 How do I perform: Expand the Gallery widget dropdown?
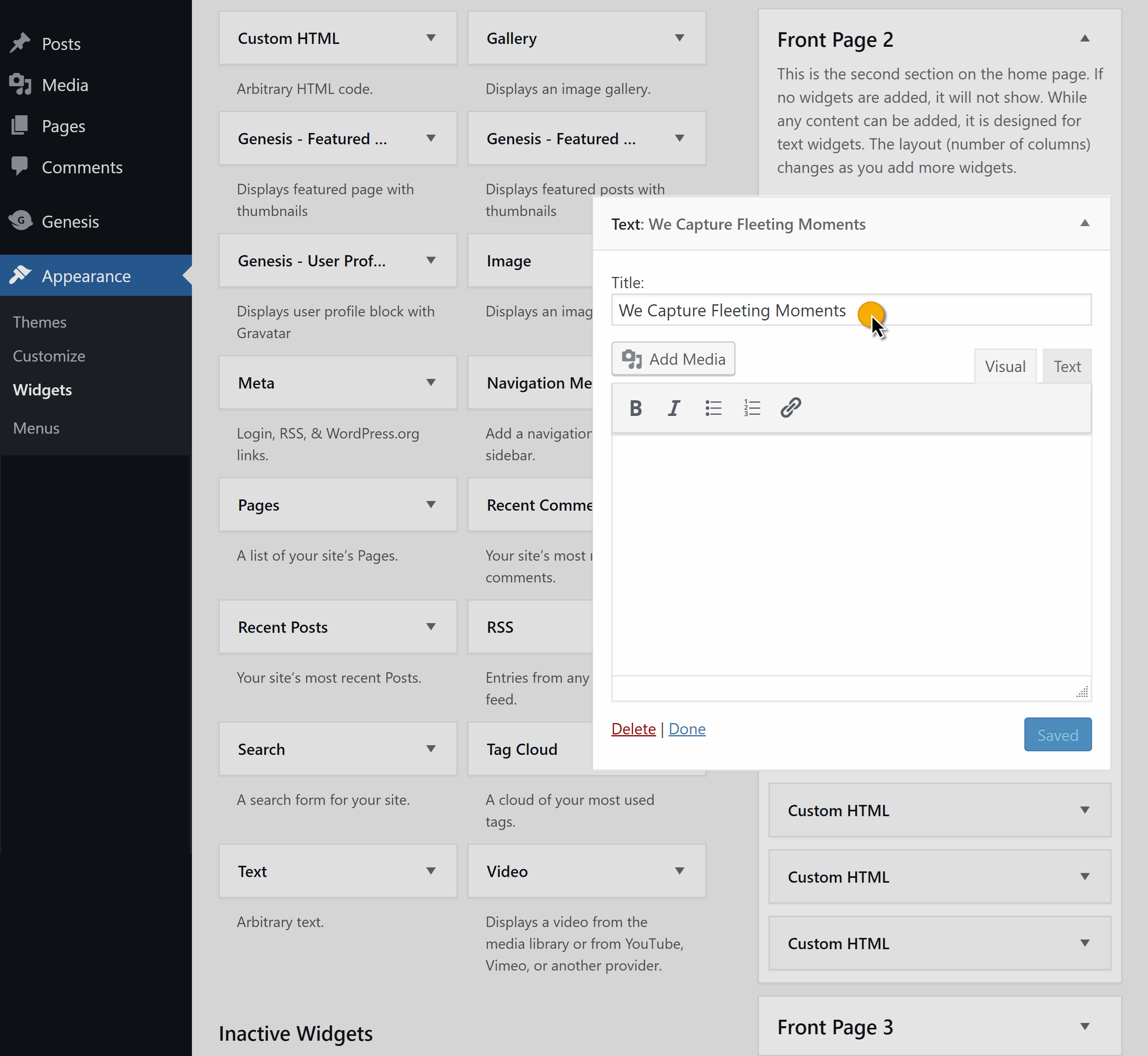tap(679, 38)
